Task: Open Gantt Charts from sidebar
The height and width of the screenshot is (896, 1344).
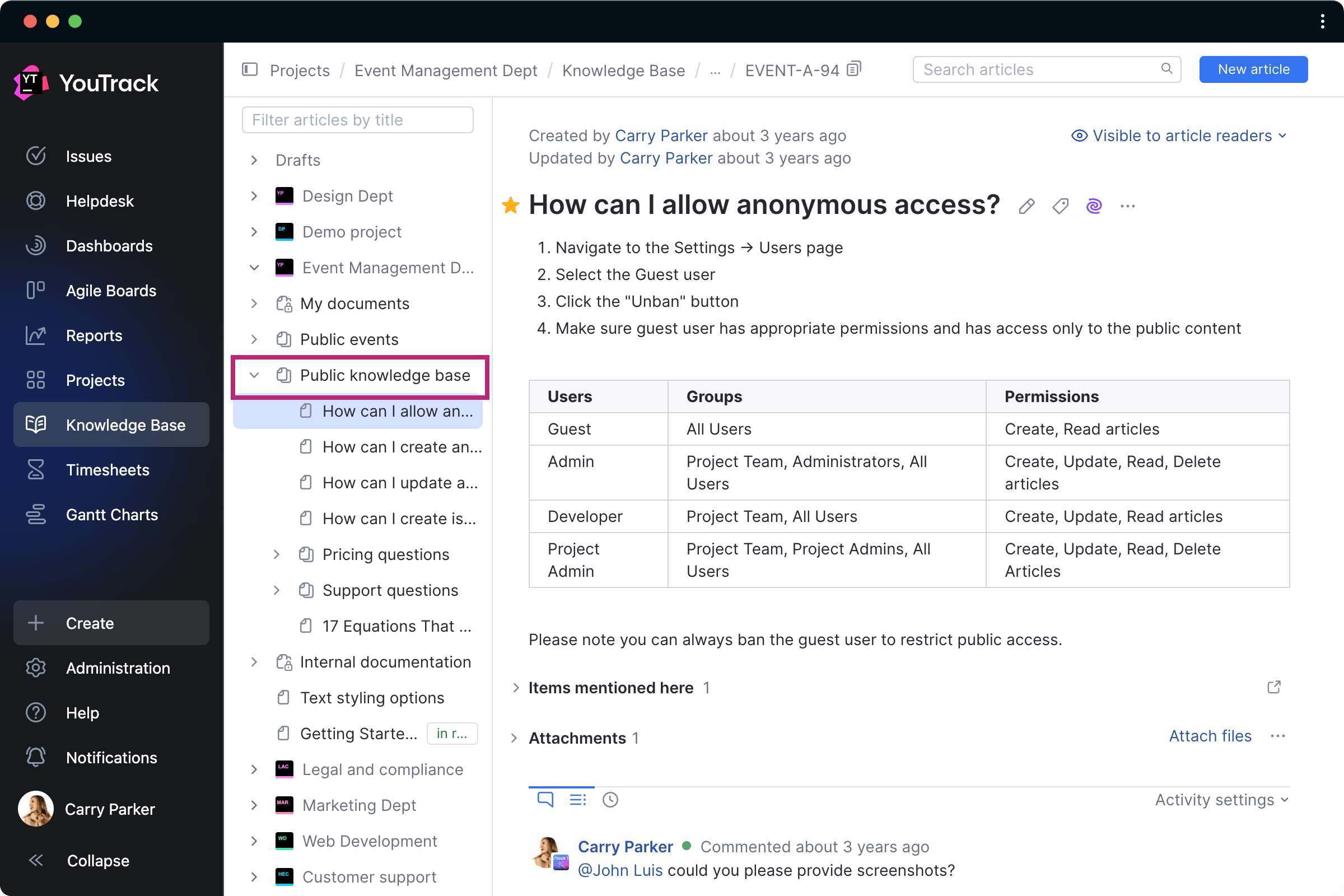Action: click(x=111, y=515)
